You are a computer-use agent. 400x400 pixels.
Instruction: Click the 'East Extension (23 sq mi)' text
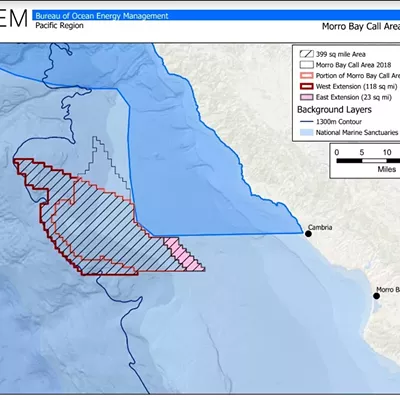pyautogui.click(x=354, y=97)
